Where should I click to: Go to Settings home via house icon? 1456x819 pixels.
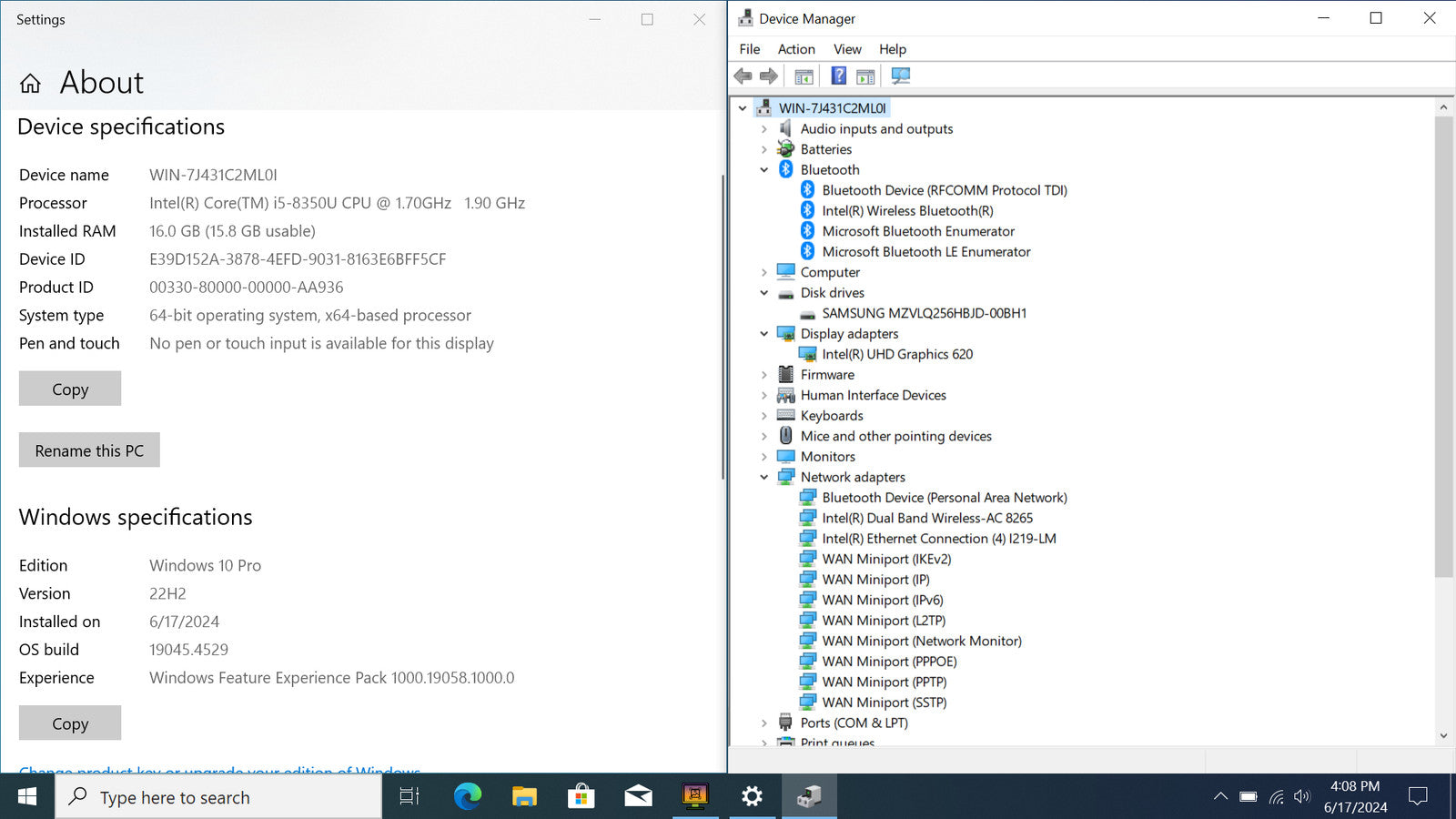[30, 84]
